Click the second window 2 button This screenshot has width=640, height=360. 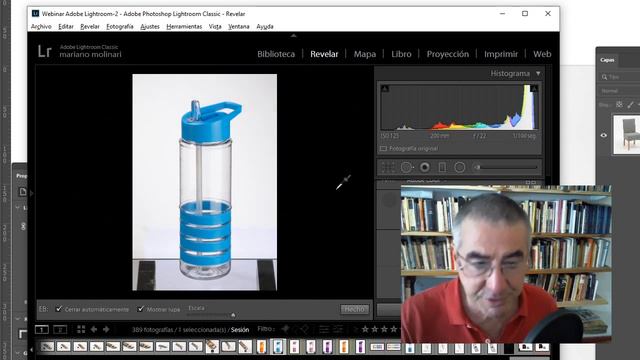pyautogui.click(x=60, y=329)
